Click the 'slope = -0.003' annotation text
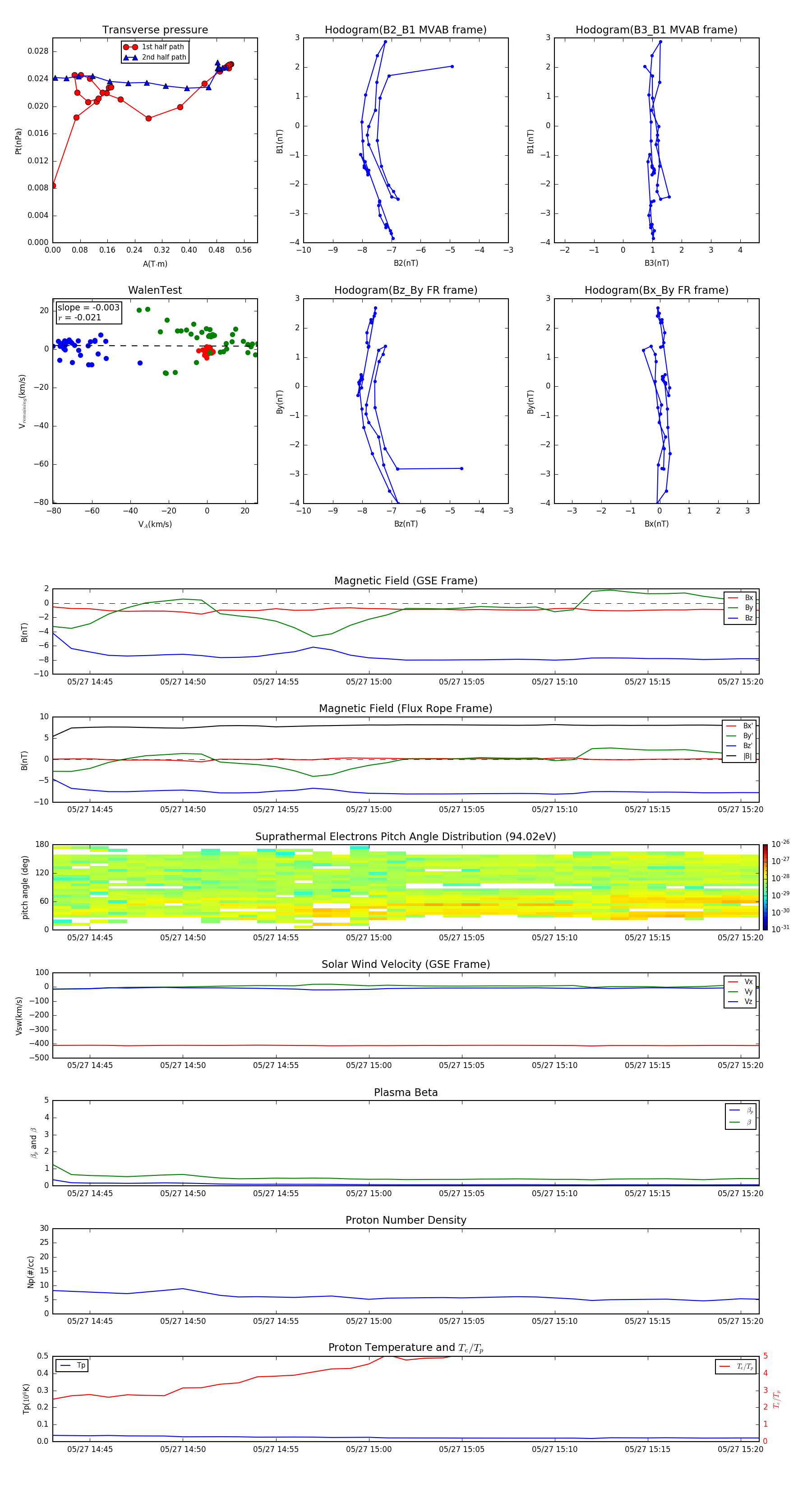 [x=88, y=308]
